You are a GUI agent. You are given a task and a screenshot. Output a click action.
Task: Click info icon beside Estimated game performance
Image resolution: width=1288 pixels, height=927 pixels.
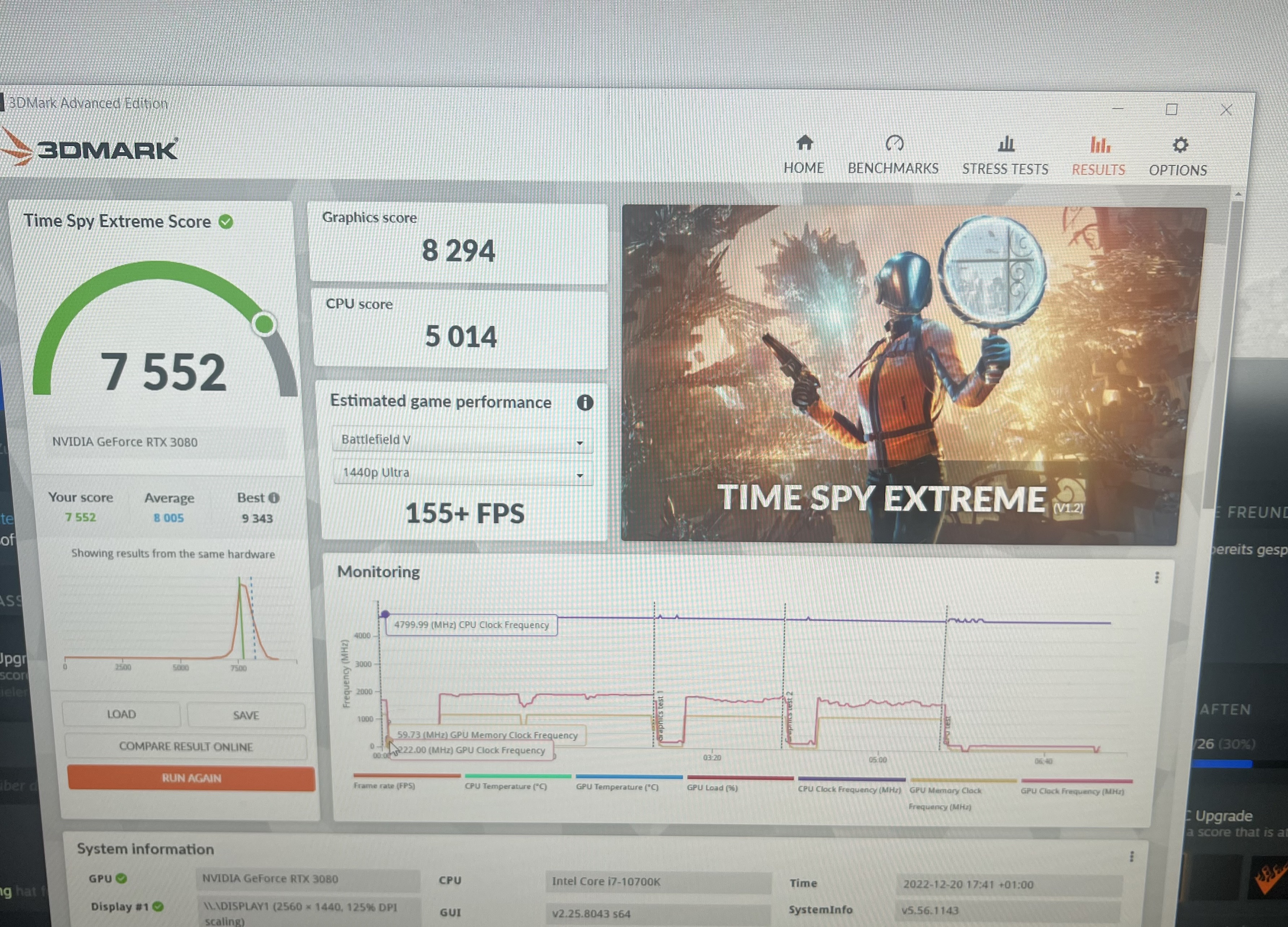click(x=585, y=402)
